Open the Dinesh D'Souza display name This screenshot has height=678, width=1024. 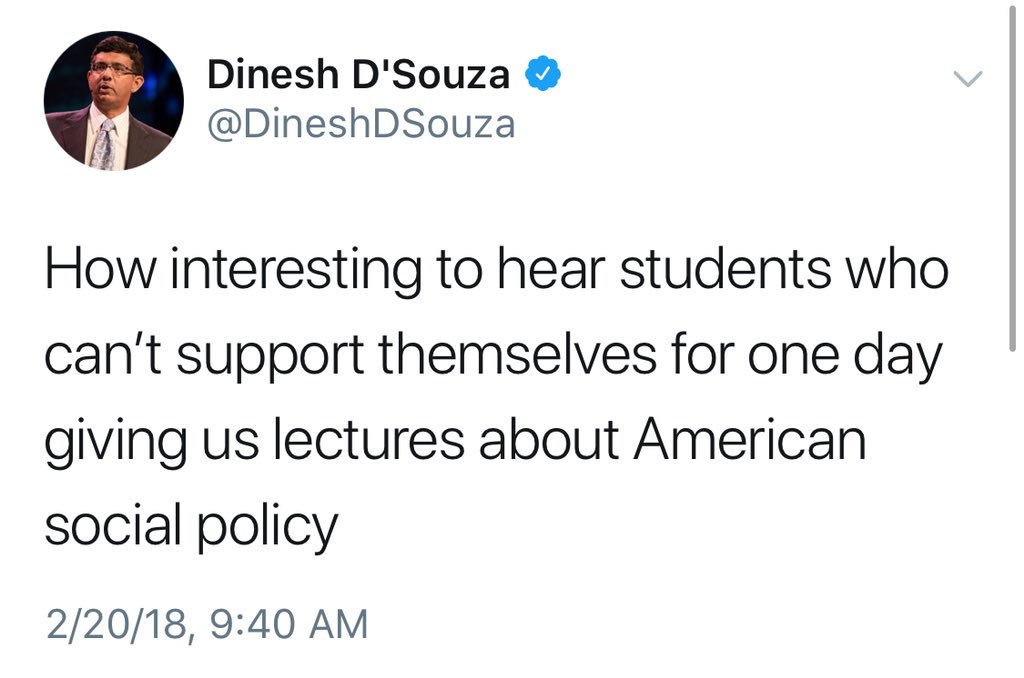358,74
